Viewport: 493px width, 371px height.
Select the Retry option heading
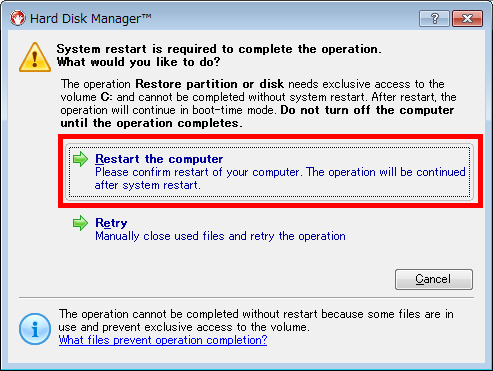(x=111, y=223)
